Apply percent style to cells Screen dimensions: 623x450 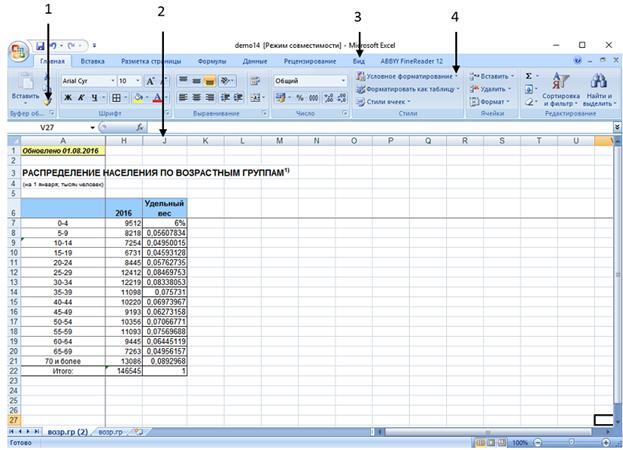(300, 98)
